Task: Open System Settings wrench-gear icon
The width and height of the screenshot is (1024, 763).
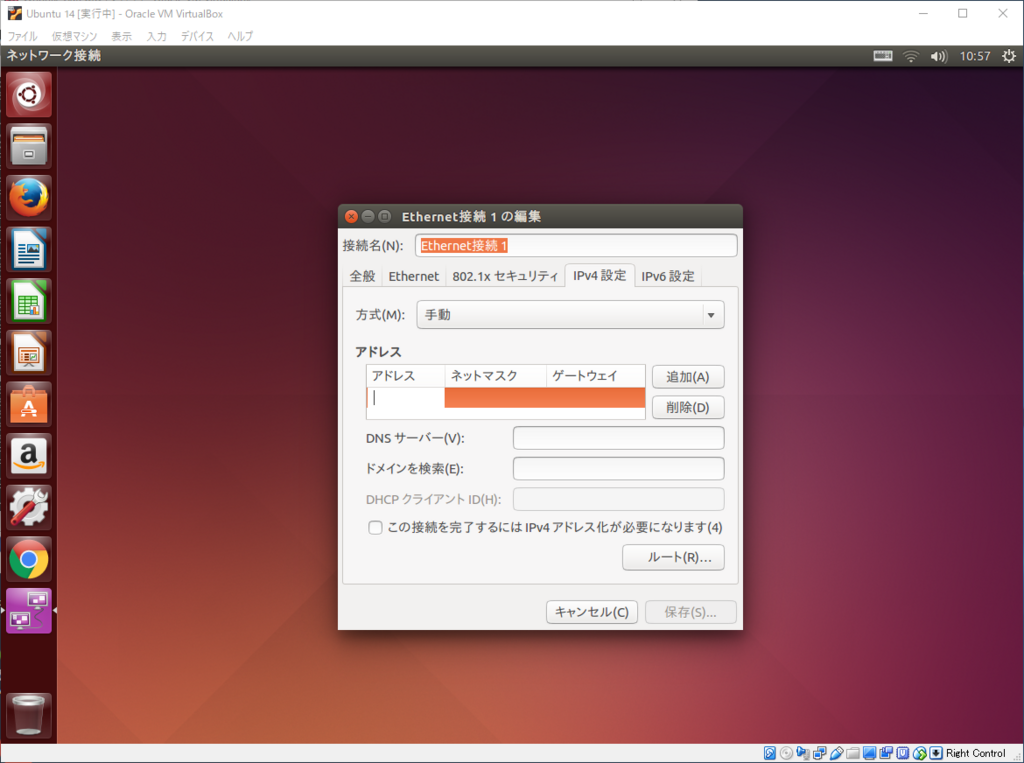Action: 29,508
